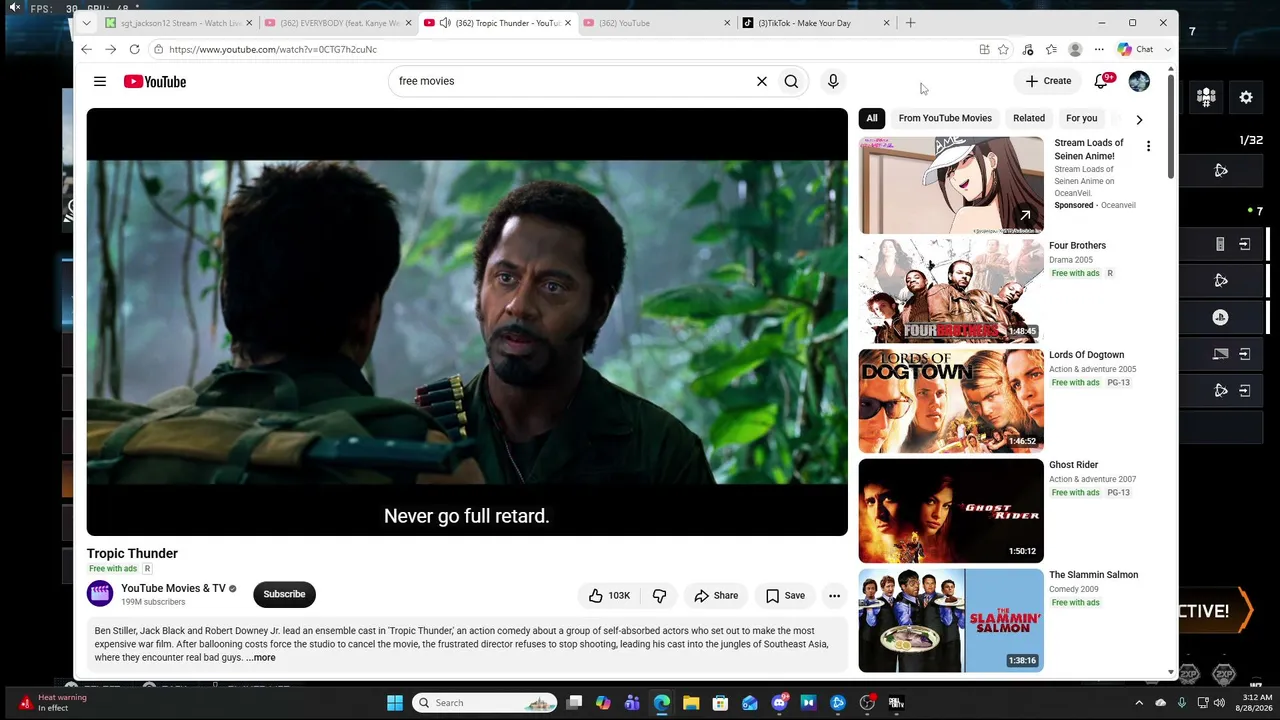This screenshot has height=720, width=1280.
Task: Open the Seinen Anime sponsored thumbnail
Action: click(x=951, y=185)
